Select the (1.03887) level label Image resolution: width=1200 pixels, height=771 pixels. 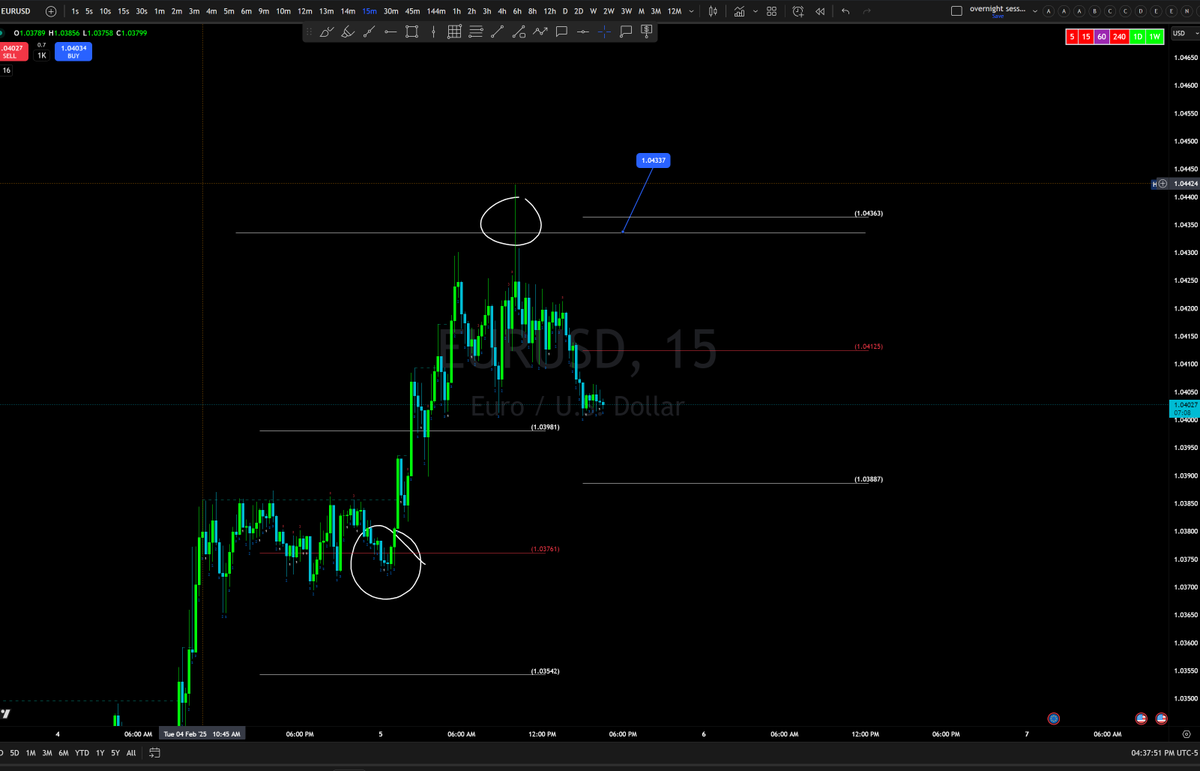868,479
